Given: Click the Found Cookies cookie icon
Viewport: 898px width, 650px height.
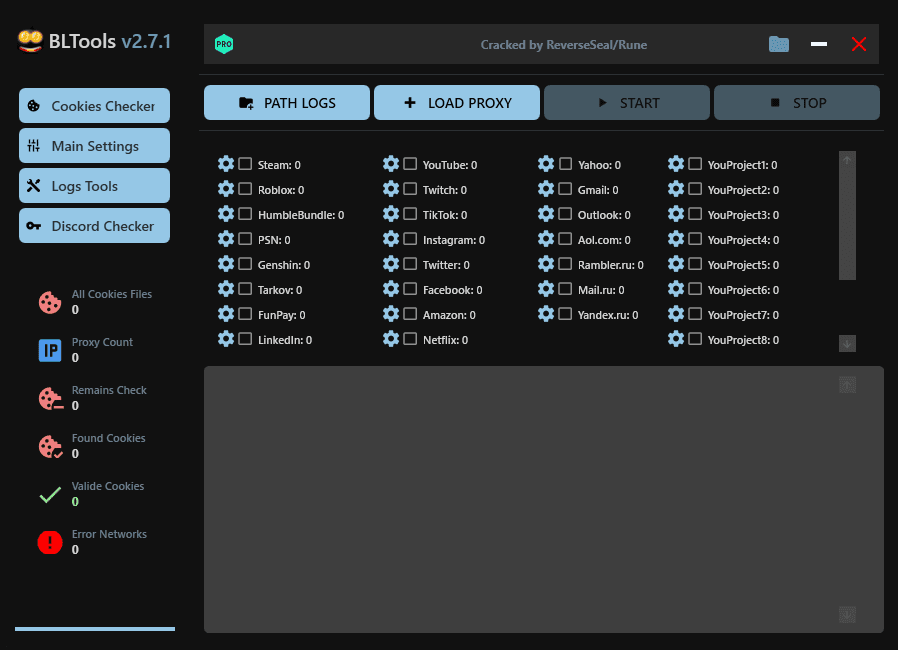Looking at the screenshot, I should [x=50, y=447].
